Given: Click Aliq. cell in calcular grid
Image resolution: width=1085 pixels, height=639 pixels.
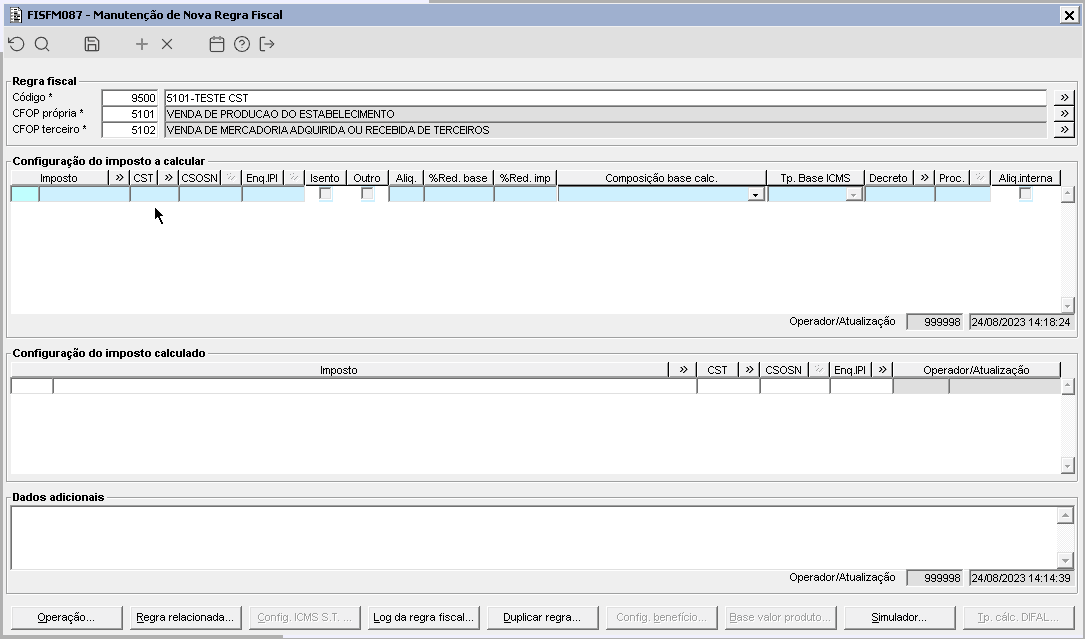Looking at the screenshot, I should tap(406, 194).
